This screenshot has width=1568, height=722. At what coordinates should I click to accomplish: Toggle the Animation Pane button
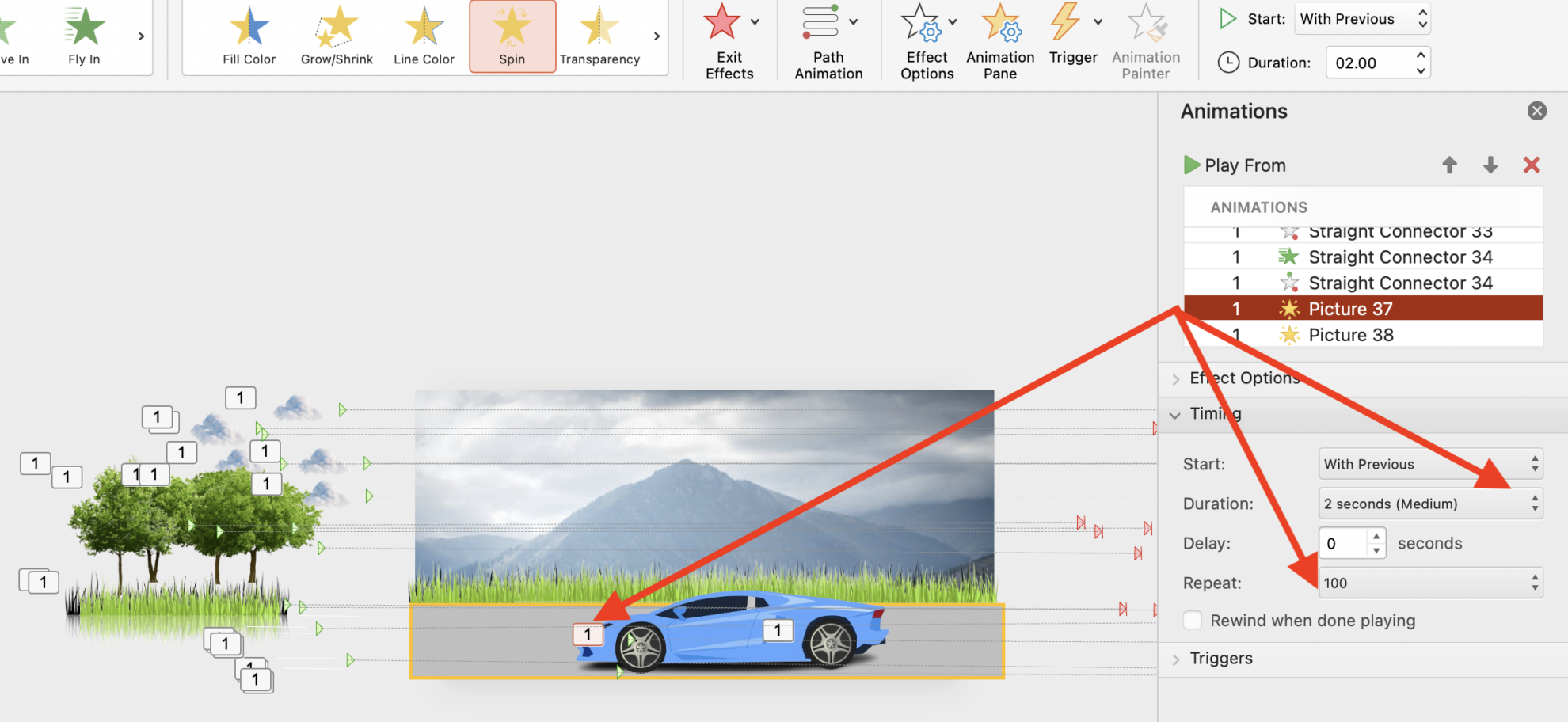[x=1000, y=41]
